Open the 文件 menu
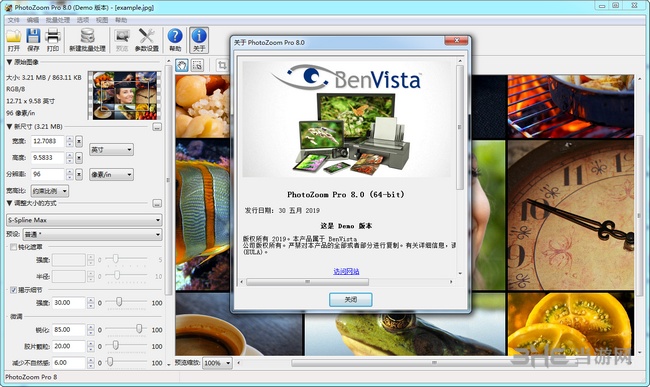 (14, 20)
